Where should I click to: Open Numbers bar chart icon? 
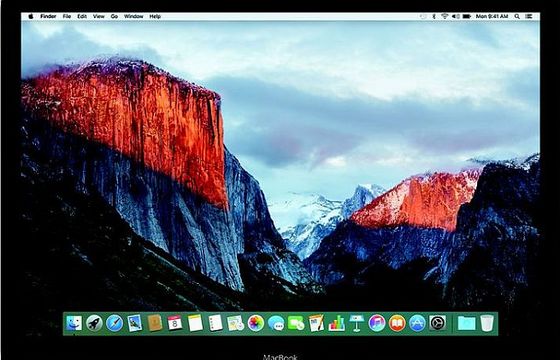click(x=336, y=323)
